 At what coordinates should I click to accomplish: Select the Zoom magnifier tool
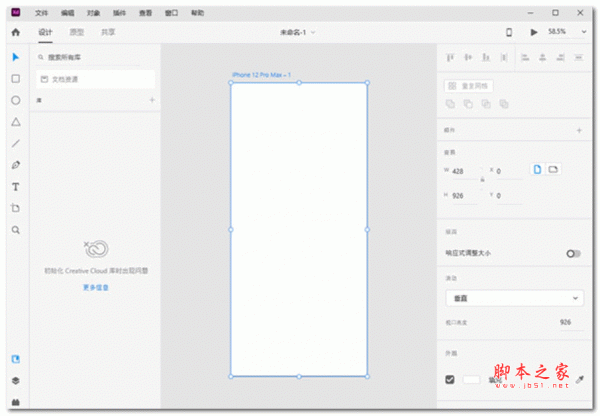[x=16, y=230]
